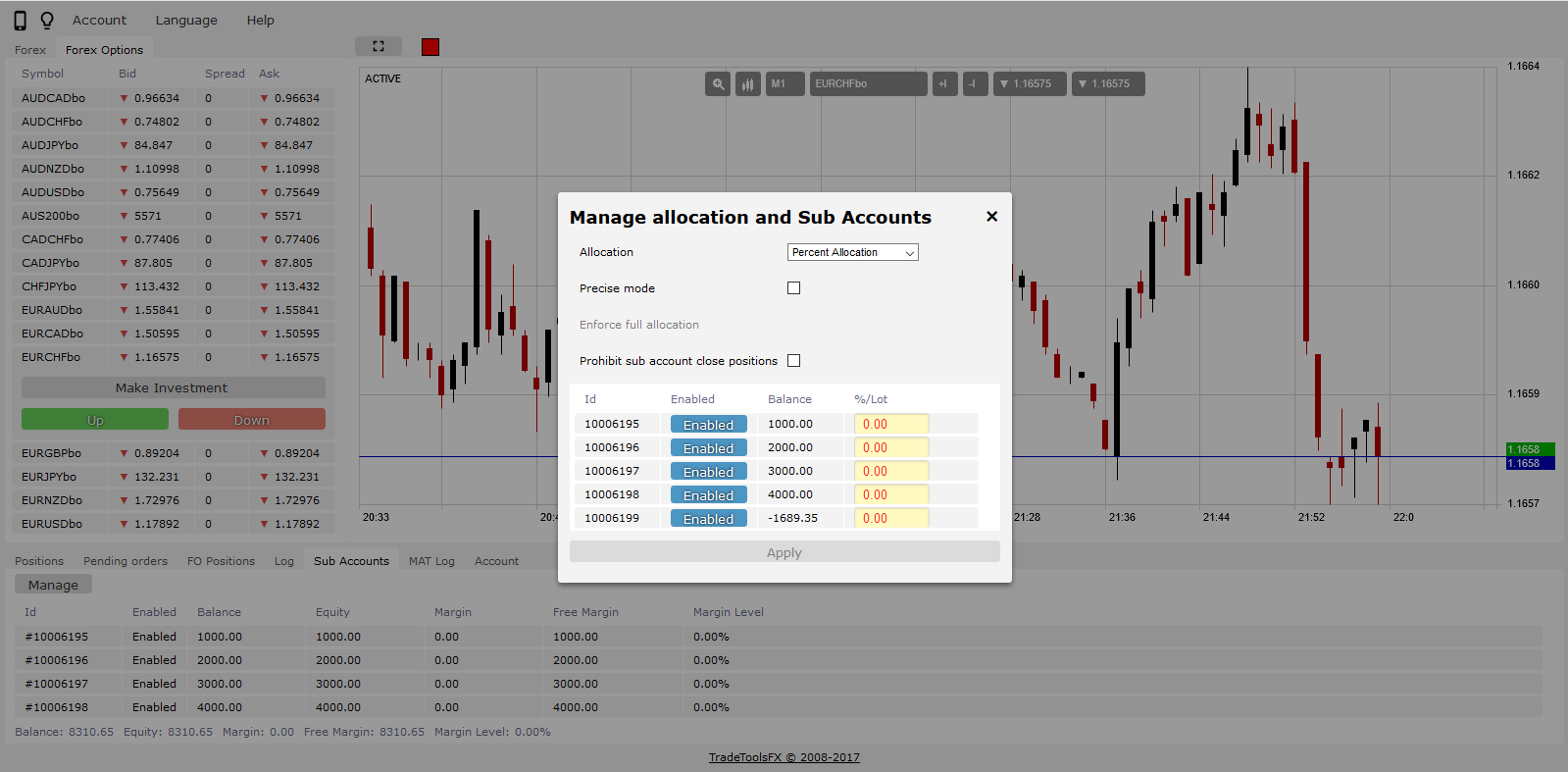Image resolution: width=1568 pixels, height=772 pixels.
Task: Click the mobile phone icon in top bar
Action: (20, 21)
